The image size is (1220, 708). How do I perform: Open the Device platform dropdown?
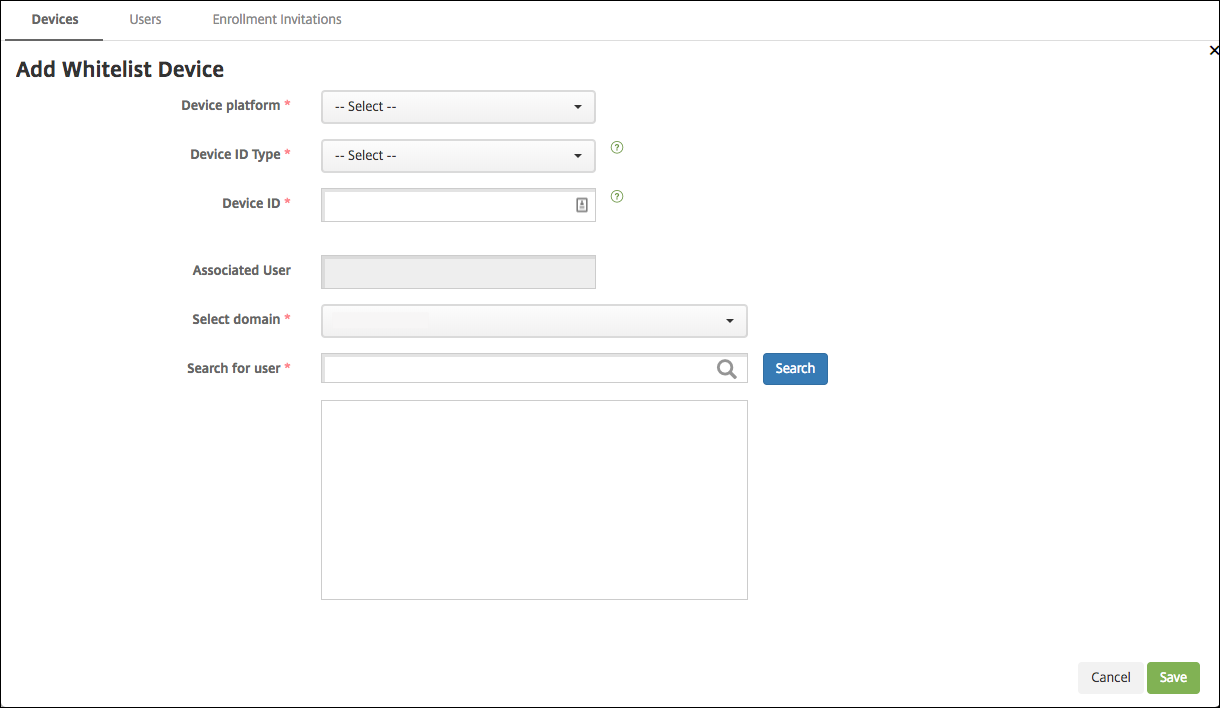(x=458, y=107)
